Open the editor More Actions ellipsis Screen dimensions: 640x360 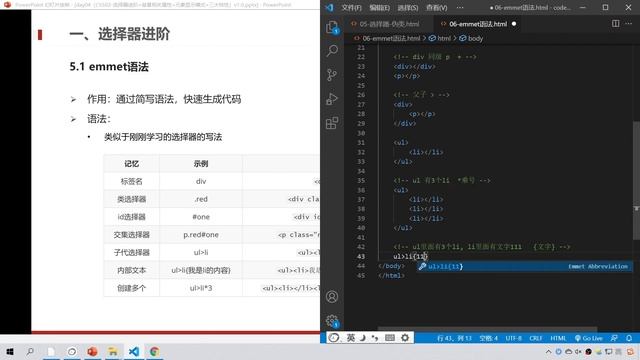point(629,24)
